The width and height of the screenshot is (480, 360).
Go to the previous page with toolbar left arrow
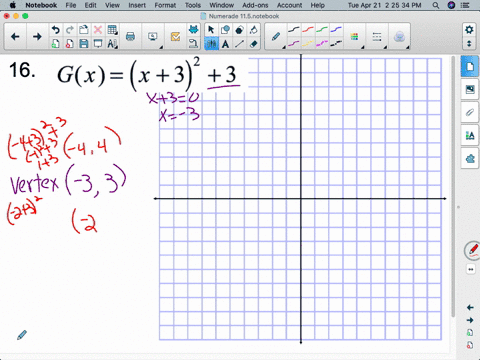[x=15, y=37]
